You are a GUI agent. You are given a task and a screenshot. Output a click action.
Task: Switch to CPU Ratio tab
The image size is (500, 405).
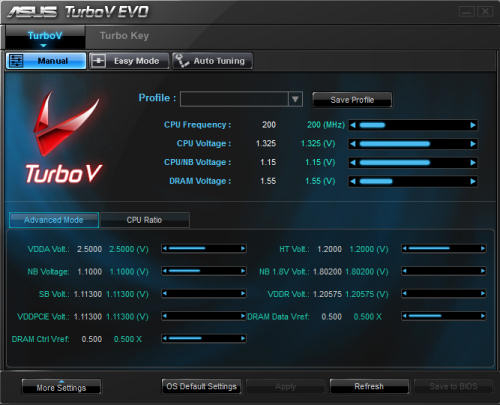click(145, 220)
